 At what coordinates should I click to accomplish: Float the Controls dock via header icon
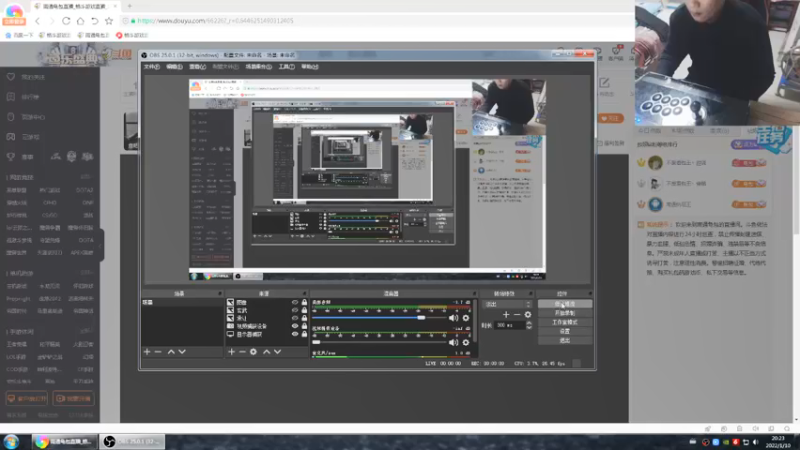[590, 294]
